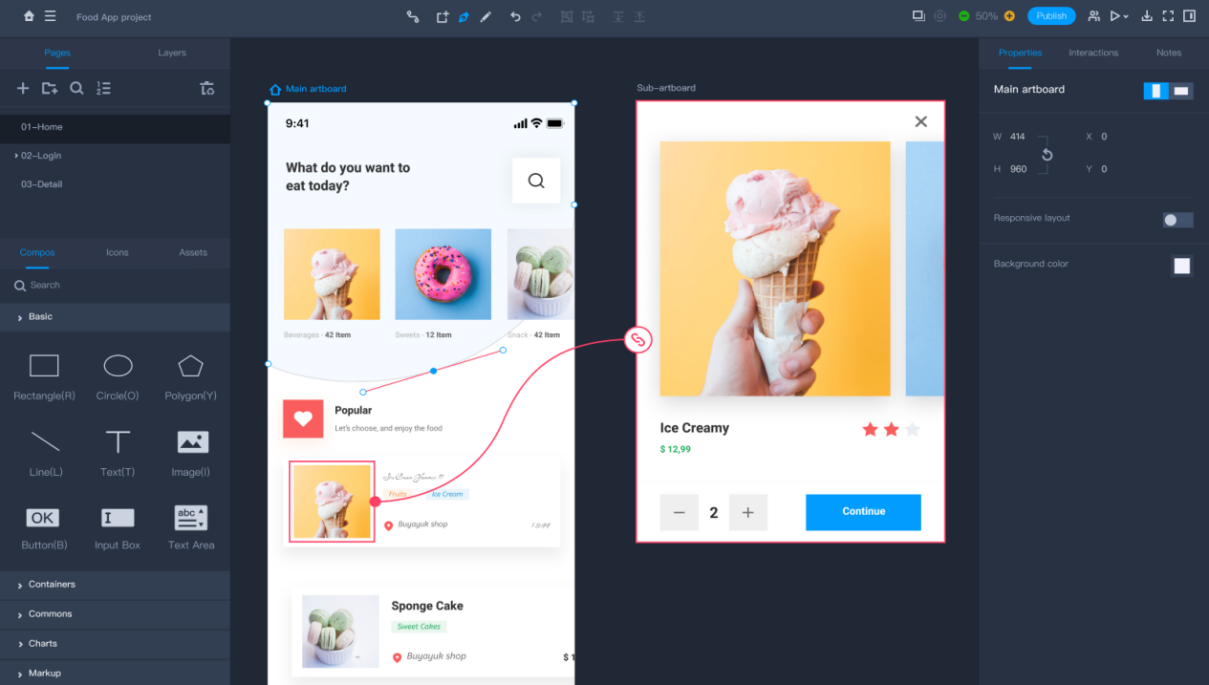Switch to the Layers tab
The width and height of the screenshot is (1209, 685).
pos(172,52)
